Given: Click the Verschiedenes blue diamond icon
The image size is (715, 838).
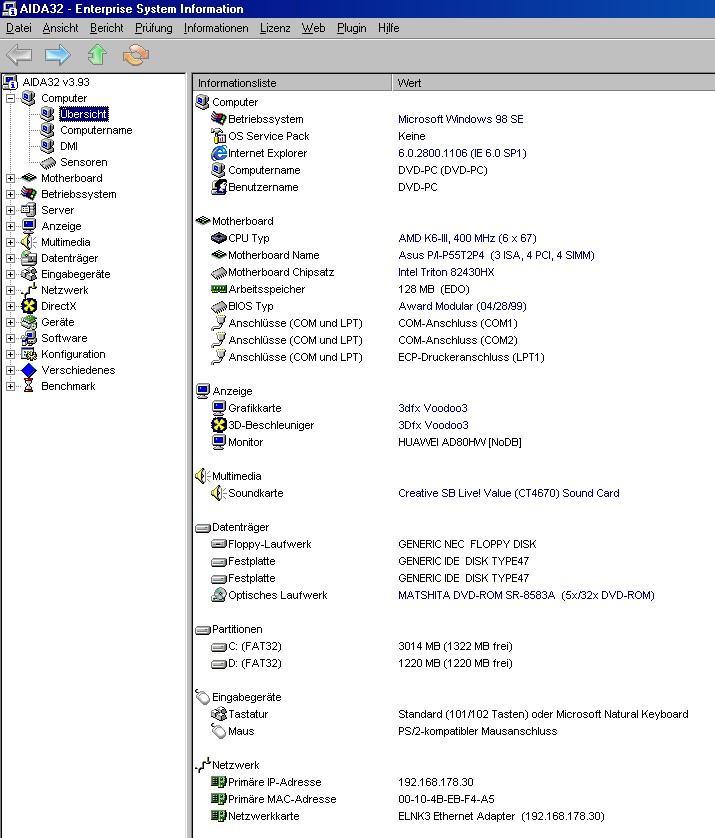Looking at the screenshot, I should 29,370.
